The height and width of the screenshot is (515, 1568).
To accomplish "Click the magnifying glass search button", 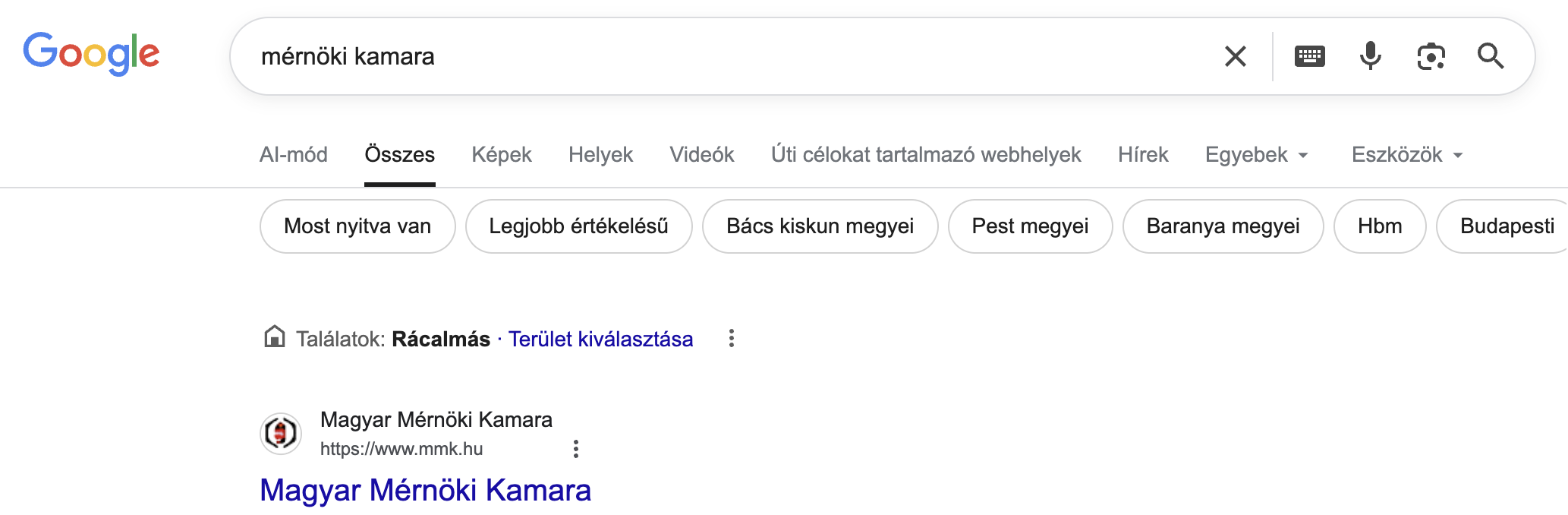I will (1491, 56).
